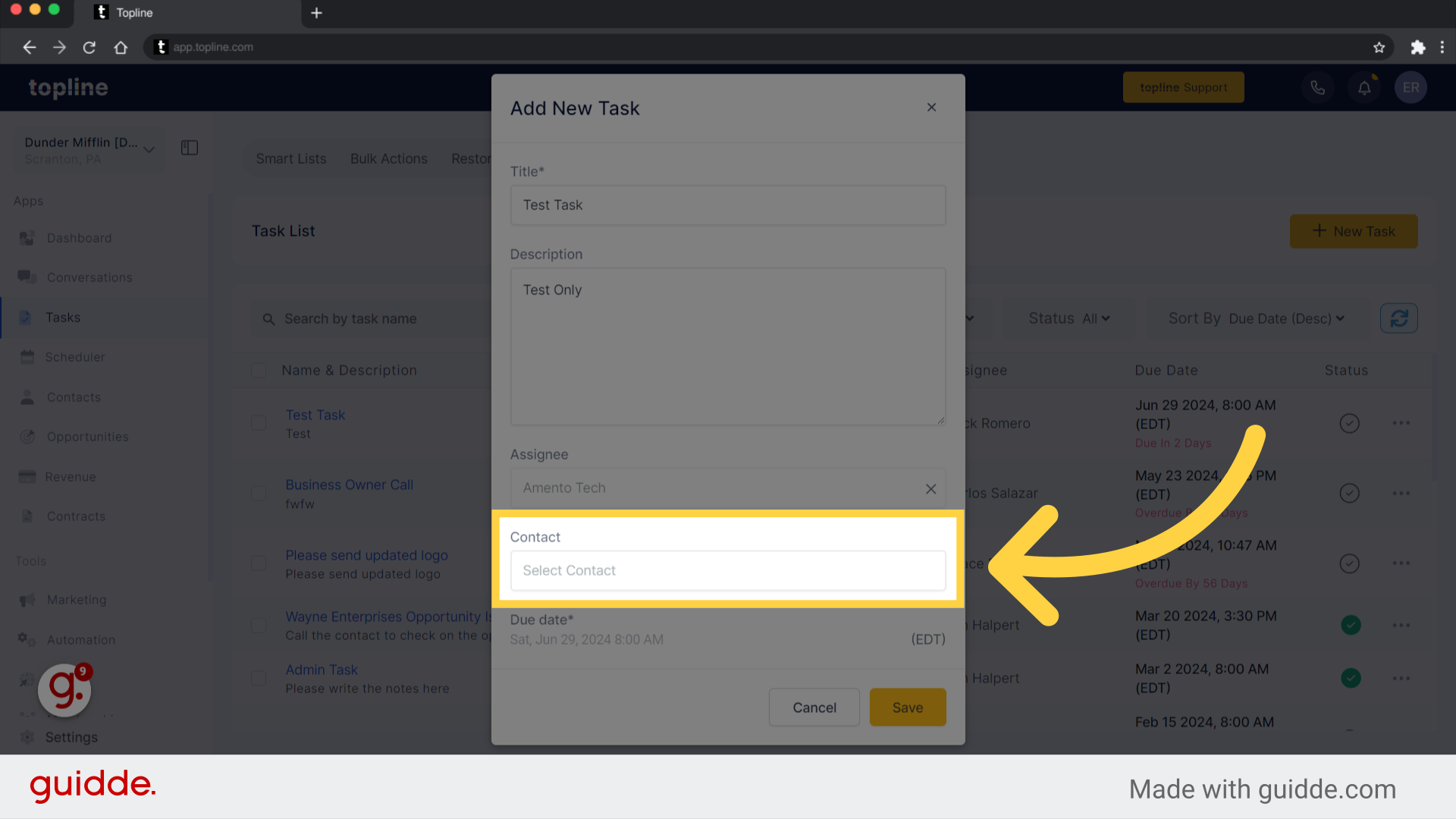Open Automation in the sidebar
Viewport: 1456px width, 819px height.
[x=81, y=640]
